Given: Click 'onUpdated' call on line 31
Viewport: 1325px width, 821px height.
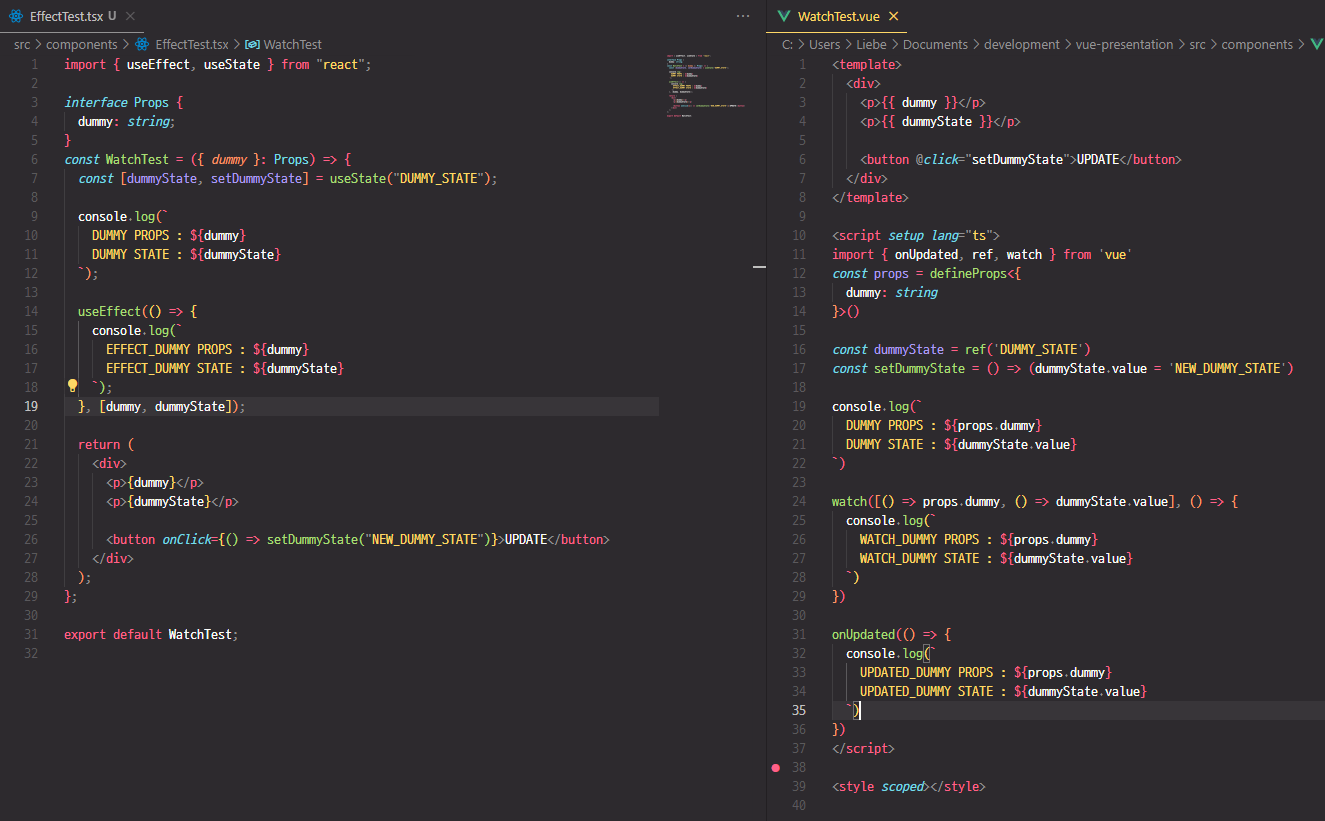Looking at the screenshot, I should point(863,634).
